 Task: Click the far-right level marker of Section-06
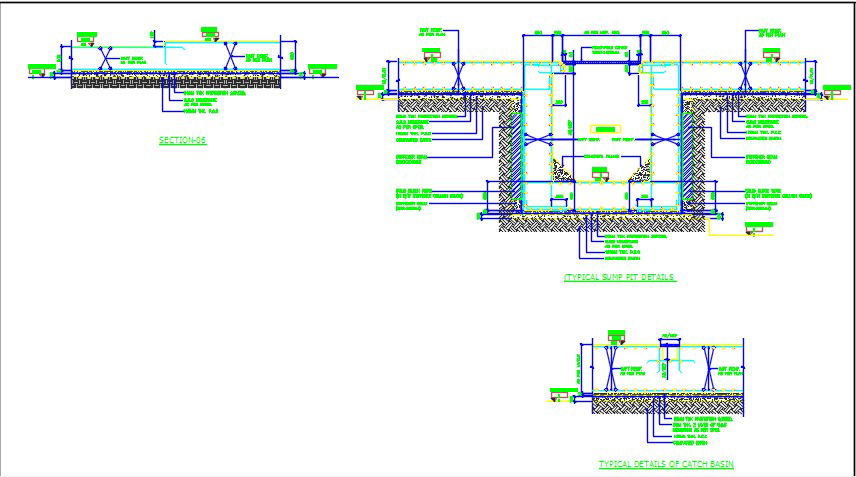323,70
